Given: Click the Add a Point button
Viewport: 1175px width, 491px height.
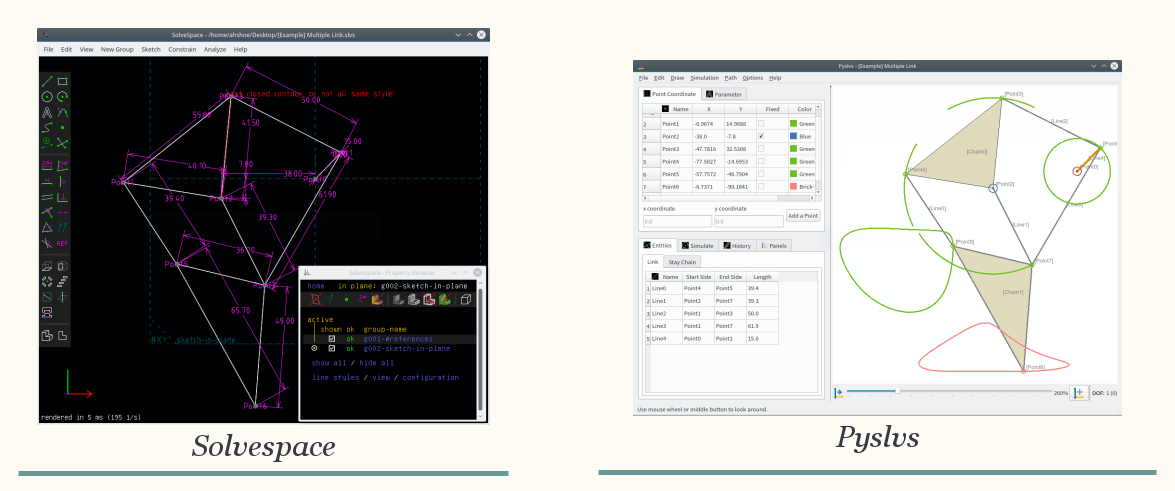Looking at the screenshot, I should [x=803, y=216].
